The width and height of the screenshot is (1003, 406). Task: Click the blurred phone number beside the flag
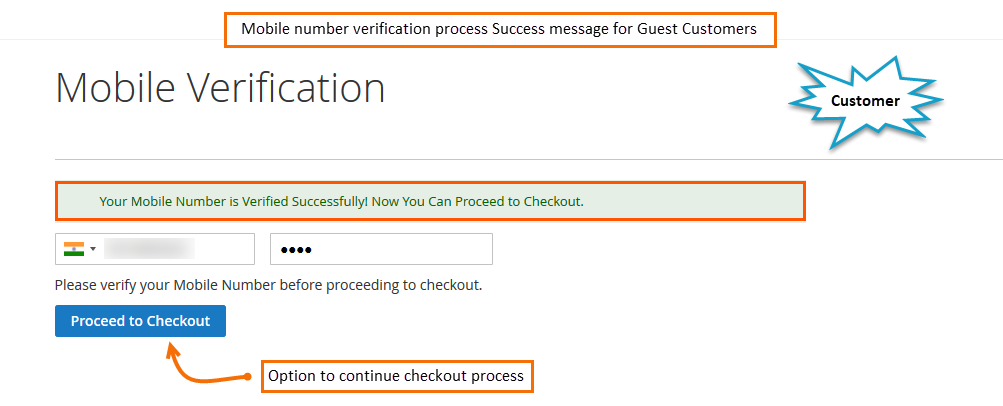click(x=150, y=249)
